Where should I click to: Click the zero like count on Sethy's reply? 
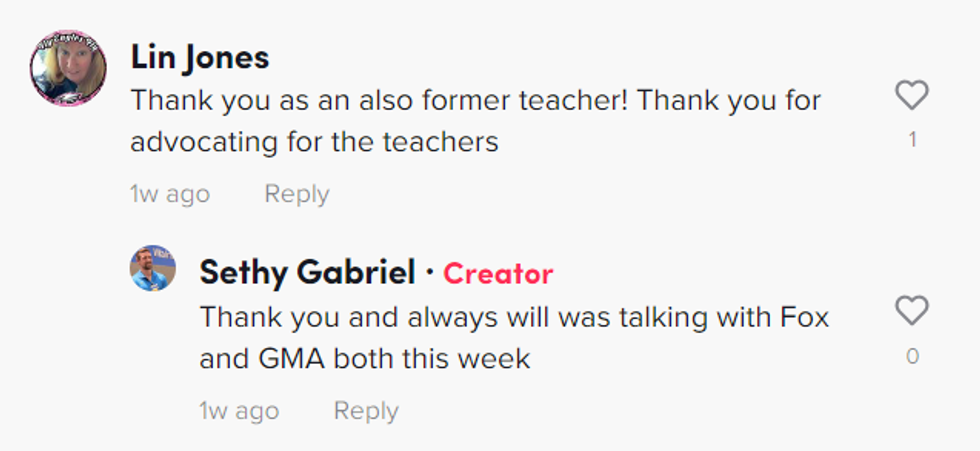coord(912,356)
